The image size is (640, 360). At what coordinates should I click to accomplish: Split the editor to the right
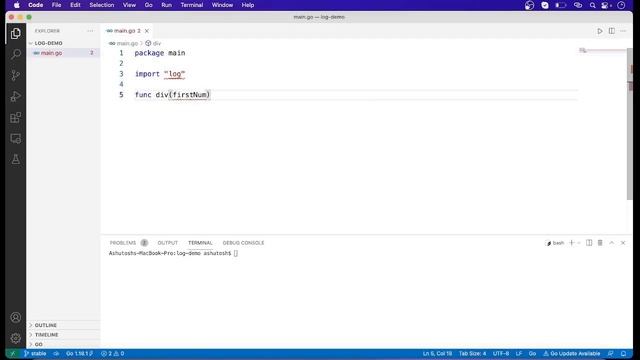[x=611, y=31]
